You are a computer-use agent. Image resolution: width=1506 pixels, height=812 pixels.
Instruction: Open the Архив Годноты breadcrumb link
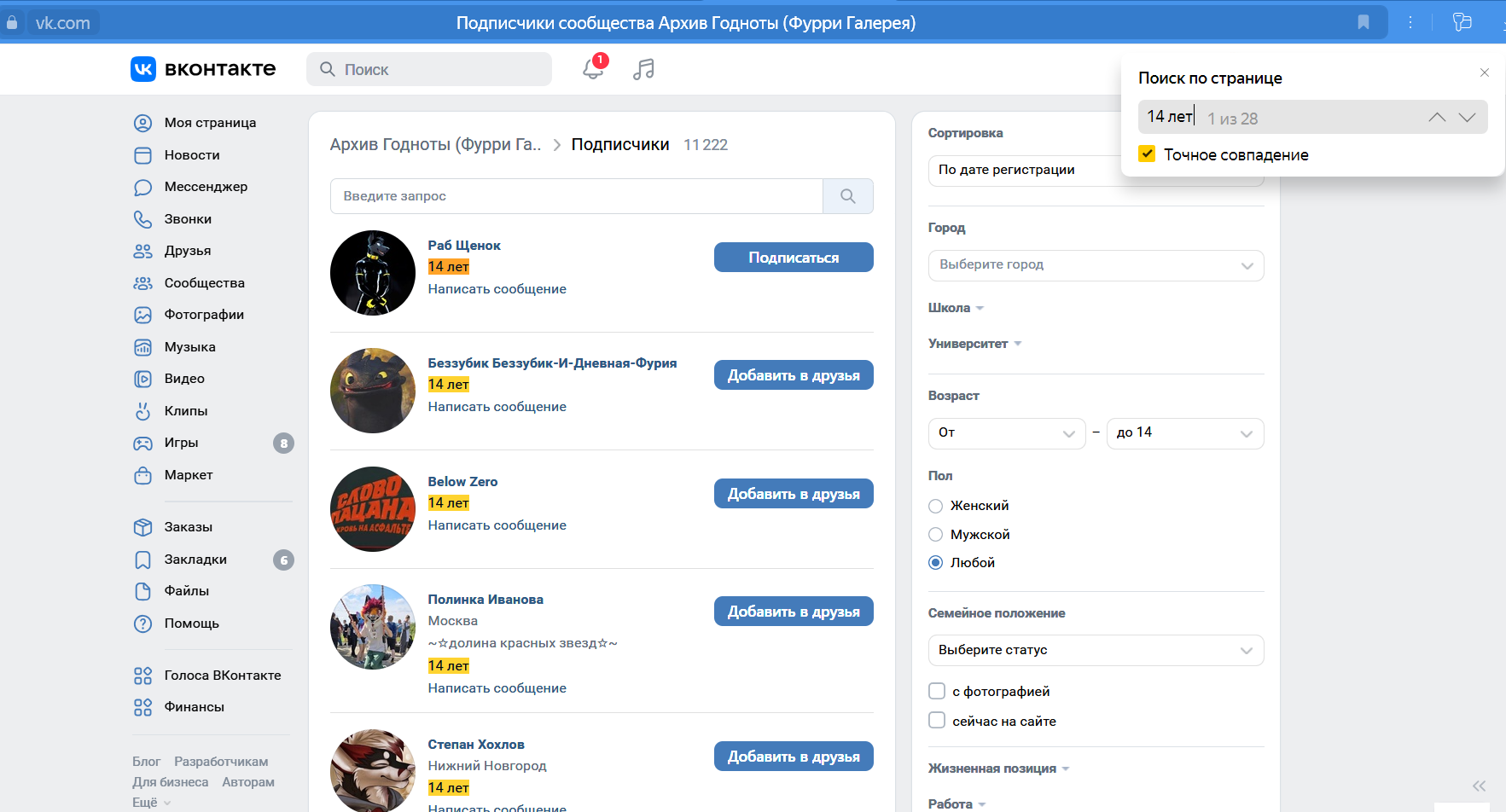coord(435,145)
